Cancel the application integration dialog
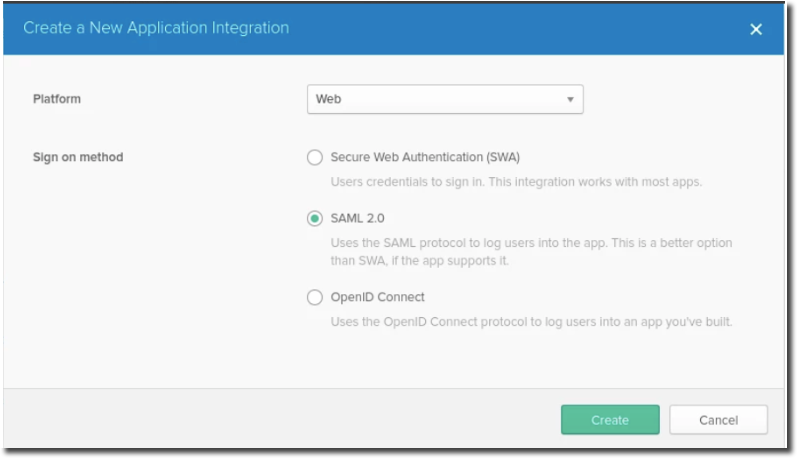Image resolution: width=797 pixels, height=458 pixels. pos(718,420)
